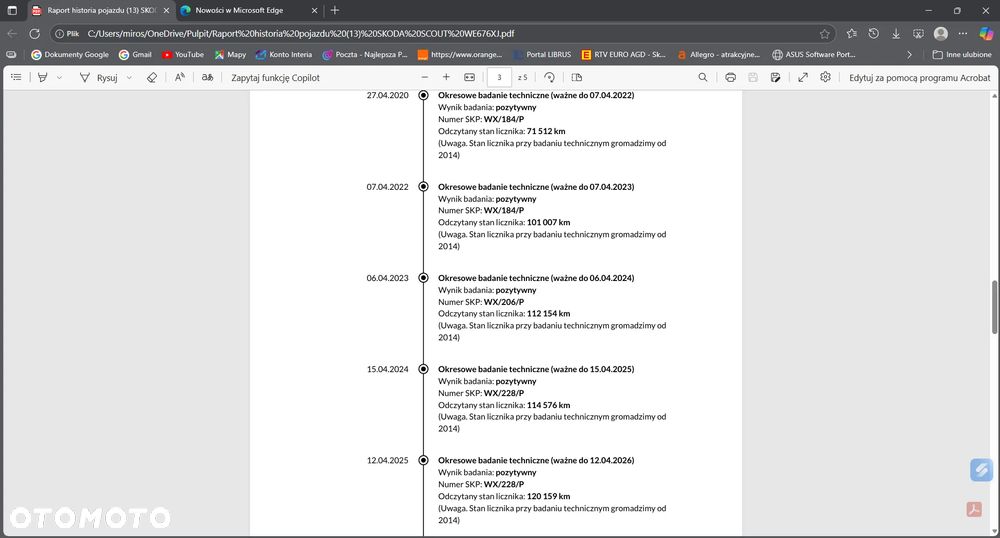Open the favorites hub
Image resolution: width=1000 pixels, height=538 pixels.
[851, 34]
